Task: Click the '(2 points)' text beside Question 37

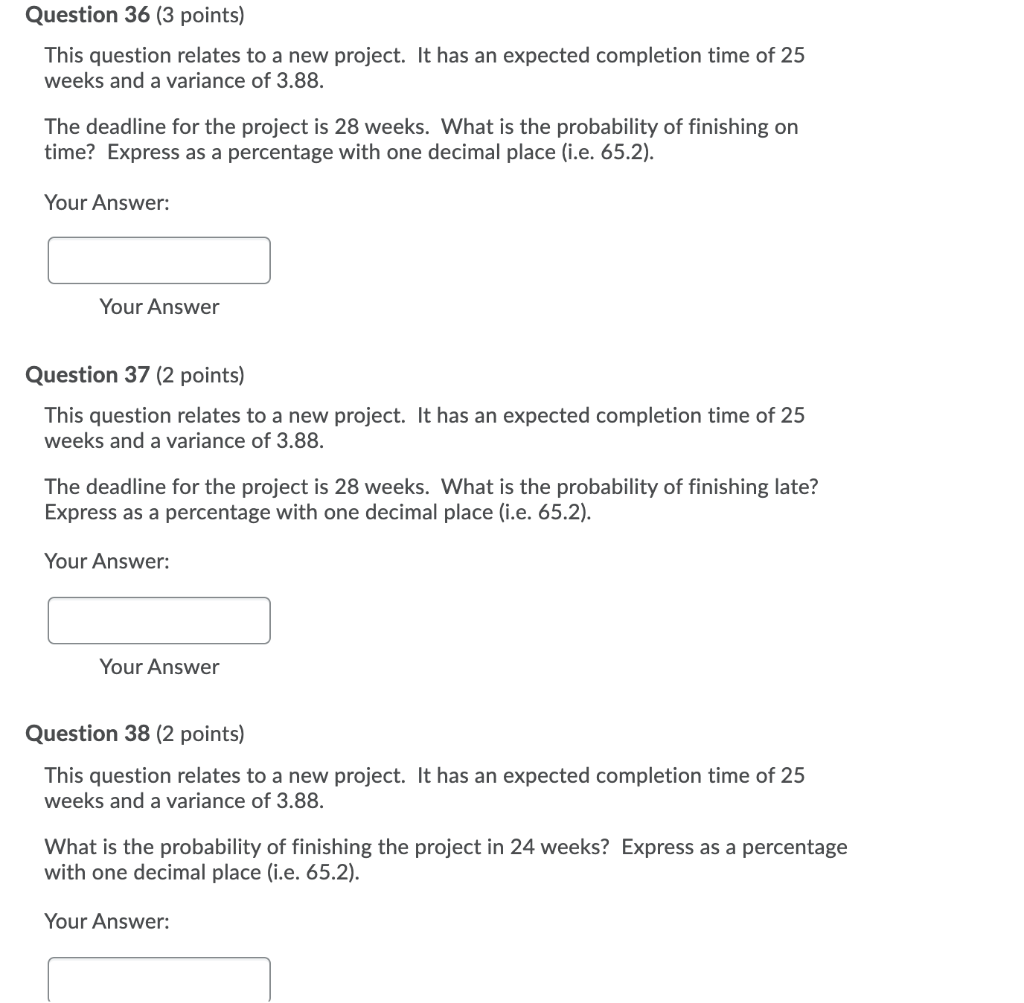Action: [x=198, y=374]
